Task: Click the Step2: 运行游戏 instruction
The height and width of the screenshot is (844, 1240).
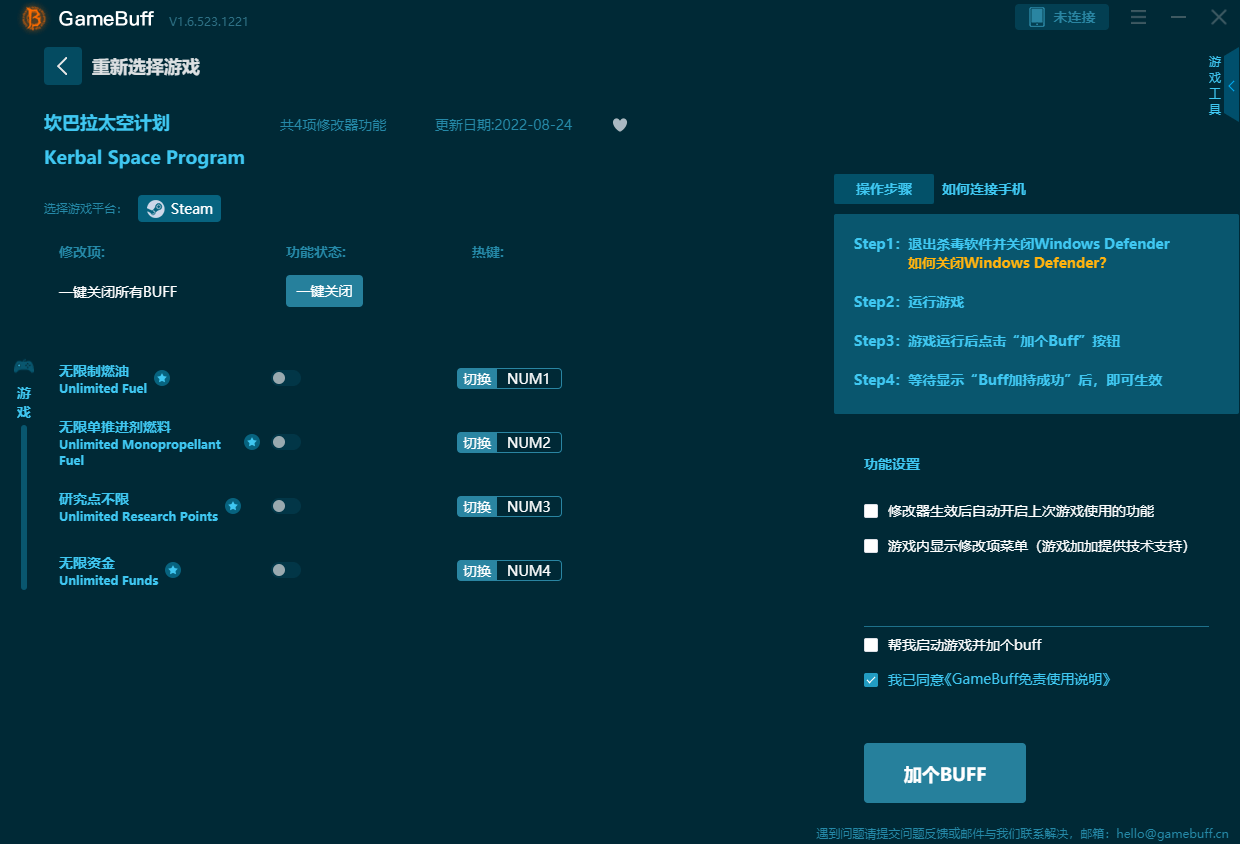Action: 909,302
